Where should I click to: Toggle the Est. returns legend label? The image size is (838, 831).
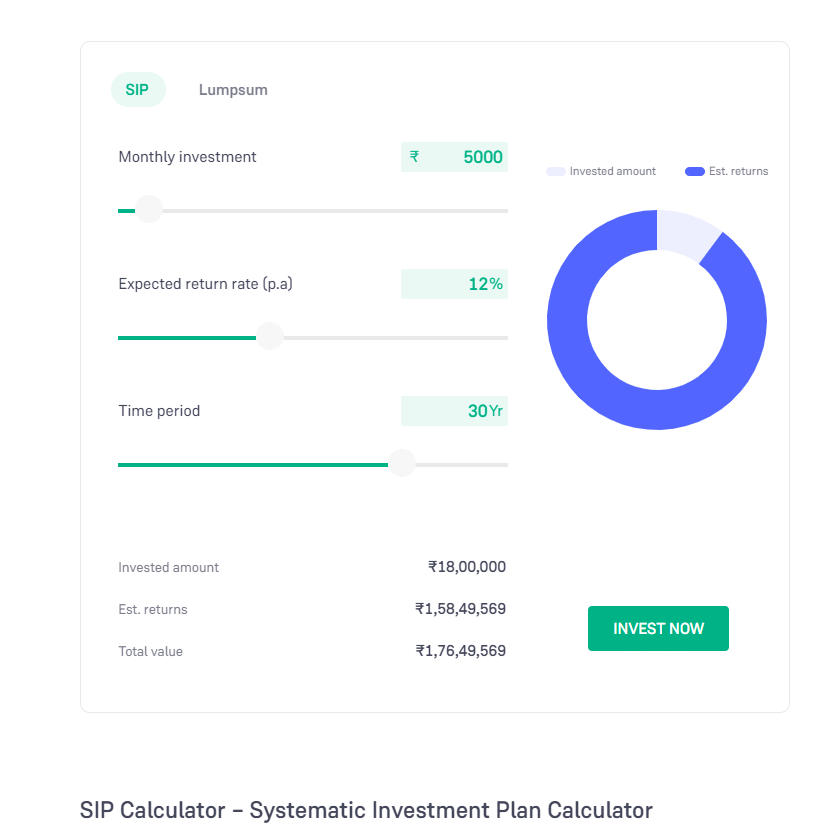738,172
